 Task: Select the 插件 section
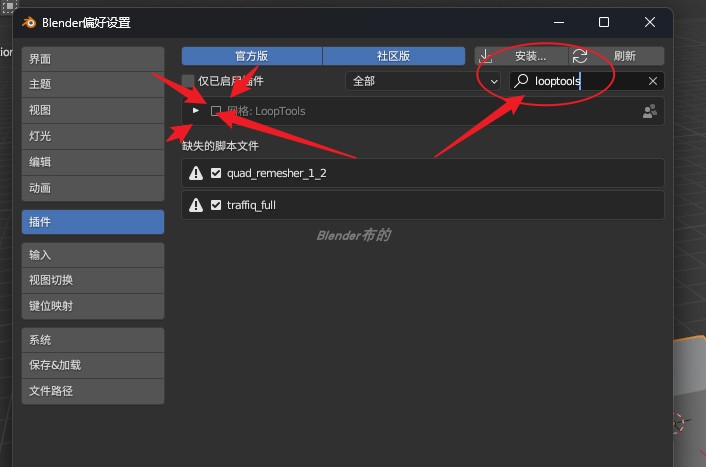coord(93,222)
